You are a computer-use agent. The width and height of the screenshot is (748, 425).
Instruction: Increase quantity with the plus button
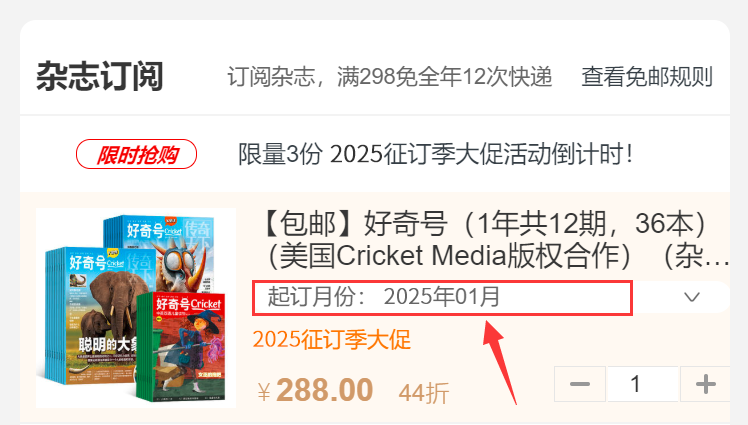(706, 384)
